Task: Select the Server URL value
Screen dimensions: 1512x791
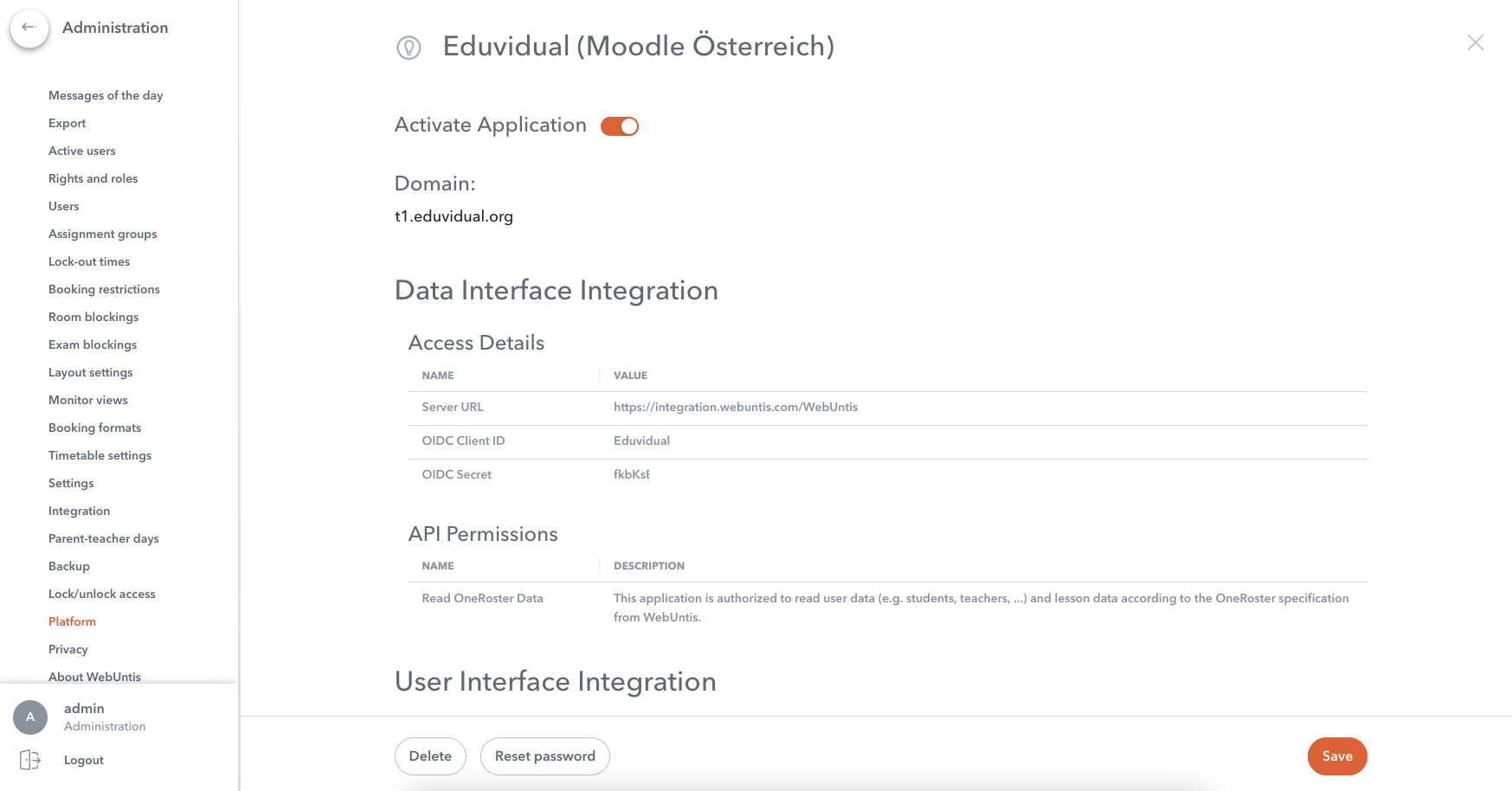Action: click(736, 407)
